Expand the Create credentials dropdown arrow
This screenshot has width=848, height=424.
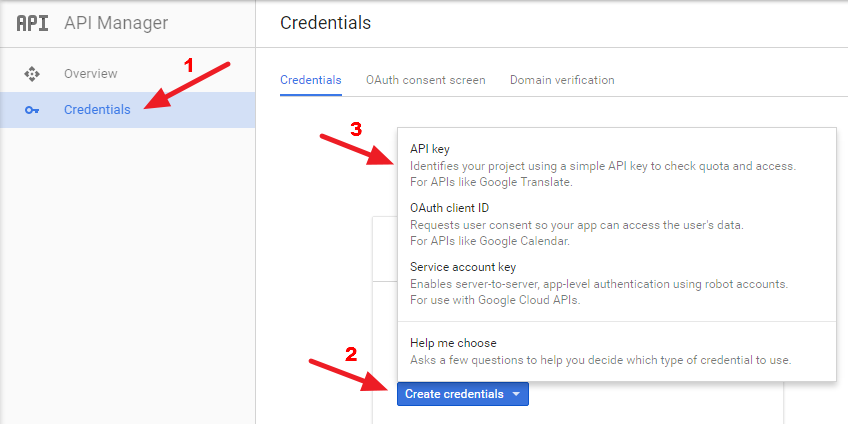516,394
